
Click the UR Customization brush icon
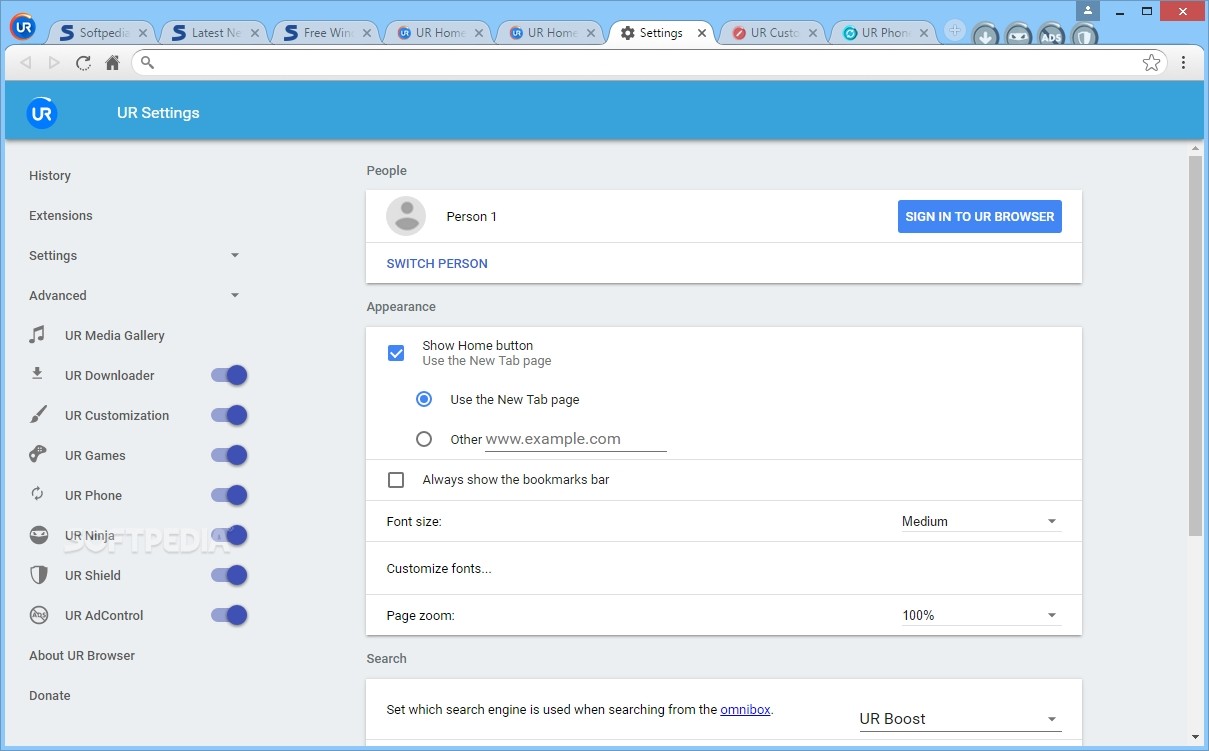coord(38,415)
